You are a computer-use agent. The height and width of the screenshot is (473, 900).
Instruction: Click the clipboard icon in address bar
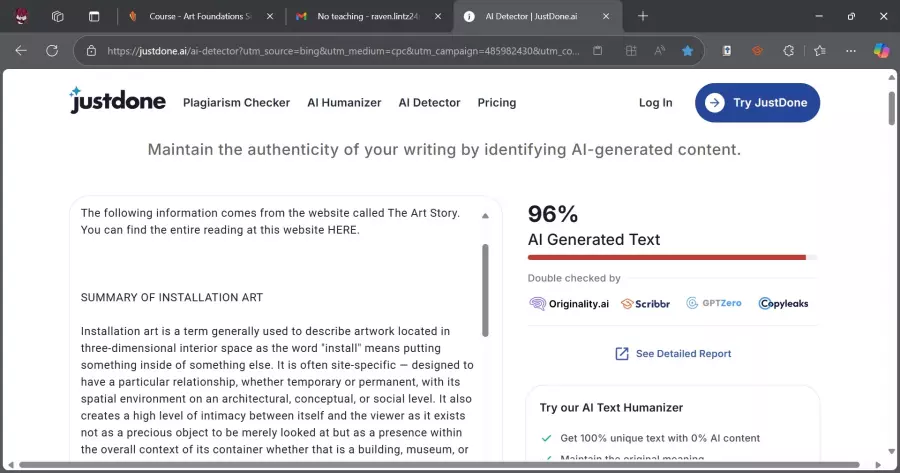pos(598,51)
